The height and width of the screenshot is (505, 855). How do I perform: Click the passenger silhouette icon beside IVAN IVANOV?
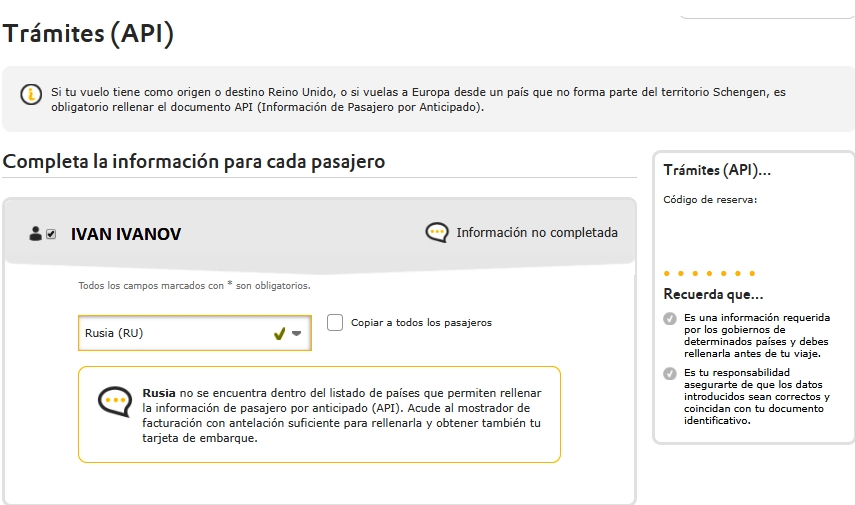tap(36, 234)
